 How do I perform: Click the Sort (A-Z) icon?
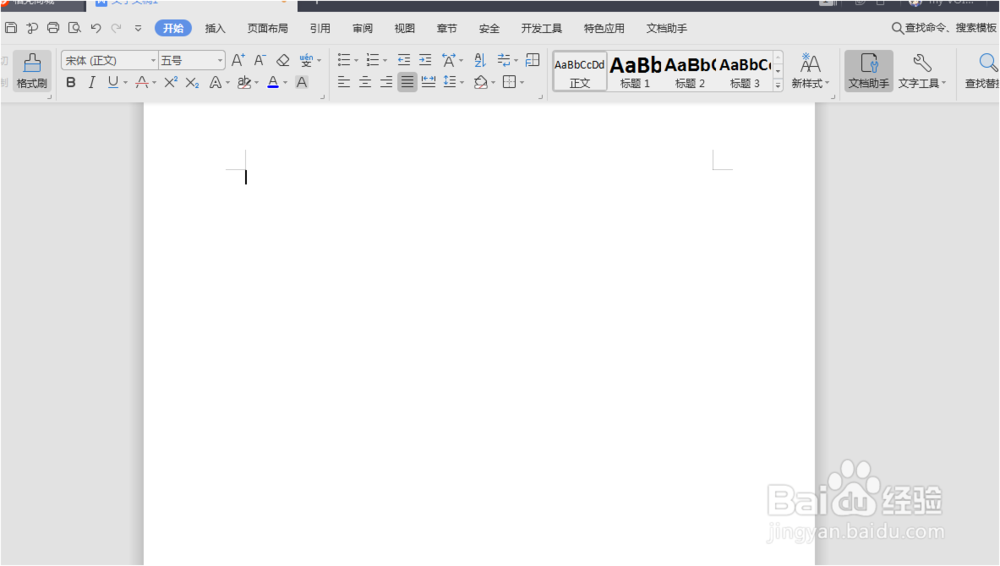(x=480, y=60)
